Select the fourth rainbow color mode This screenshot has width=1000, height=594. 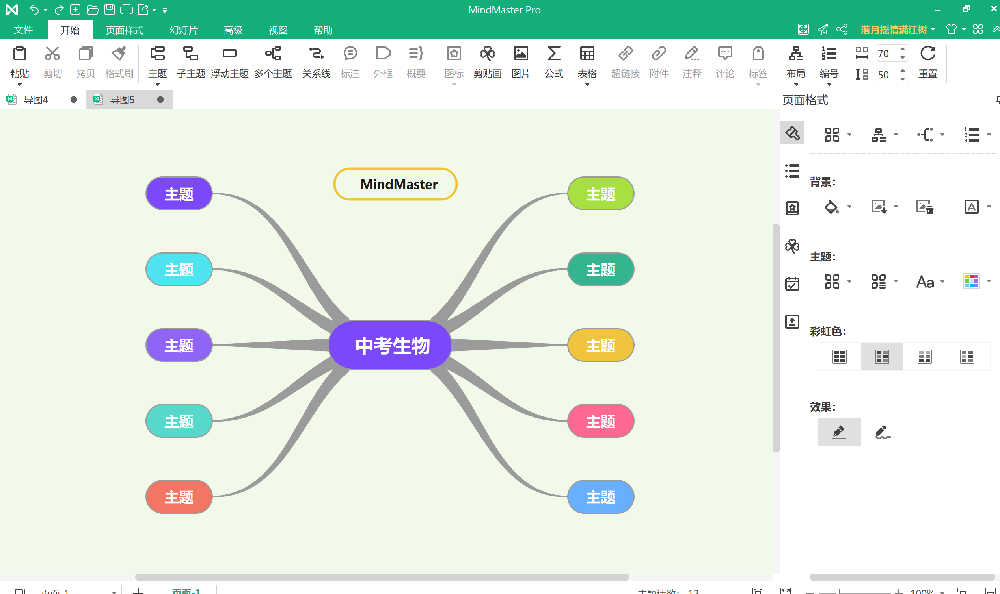(967, 357)
